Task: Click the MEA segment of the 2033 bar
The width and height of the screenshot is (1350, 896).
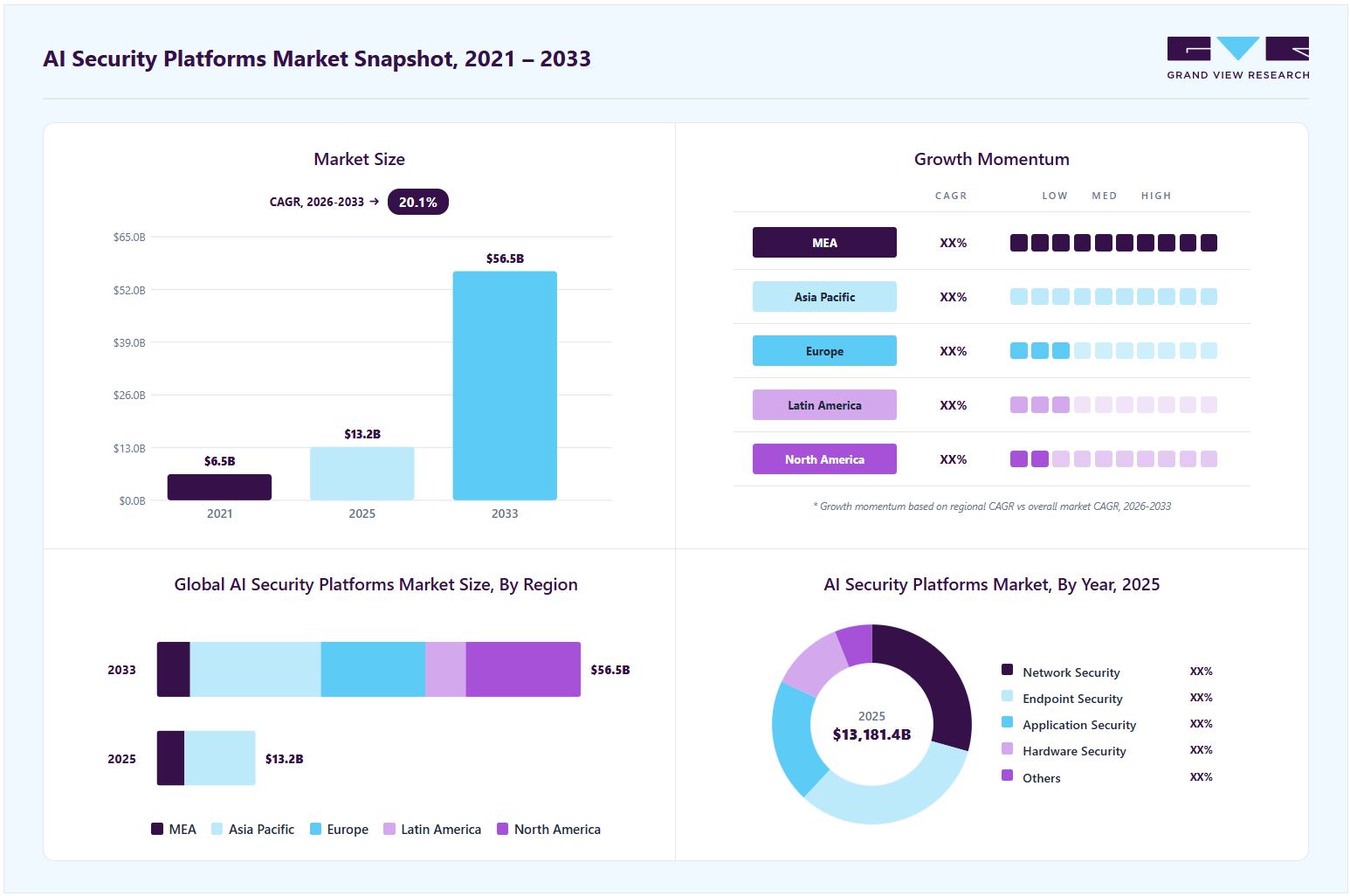Action: click(x=174, y=669)
